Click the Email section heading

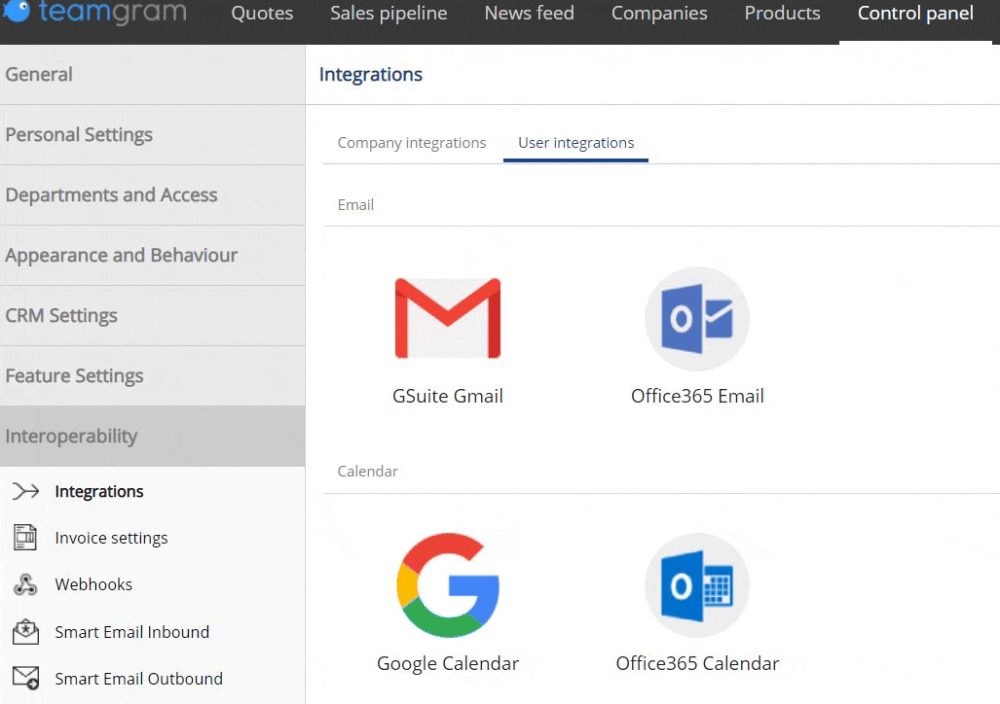click(355, 205)
